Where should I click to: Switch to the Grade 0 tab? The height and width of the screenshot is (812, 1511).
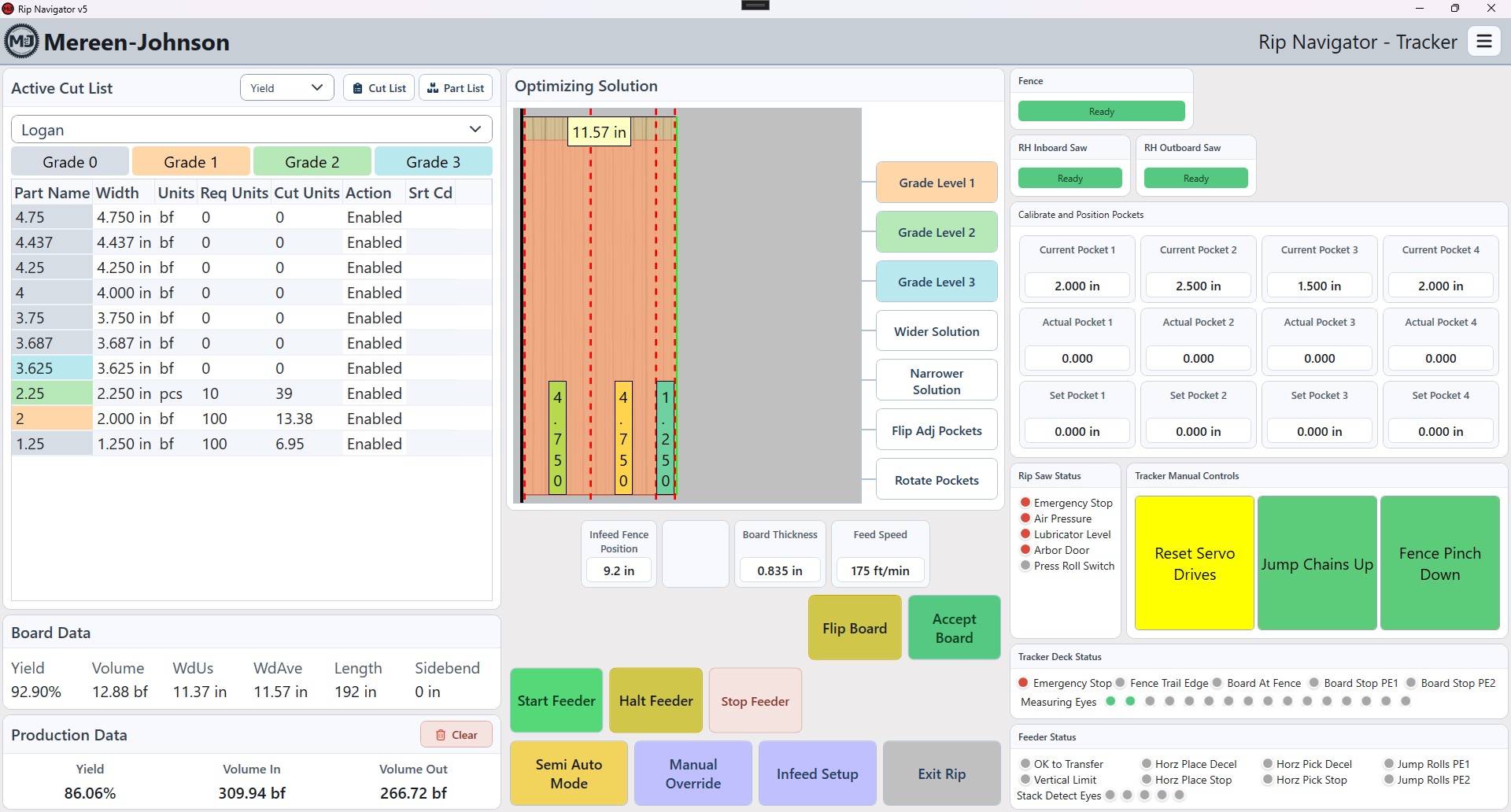[70, 162]
